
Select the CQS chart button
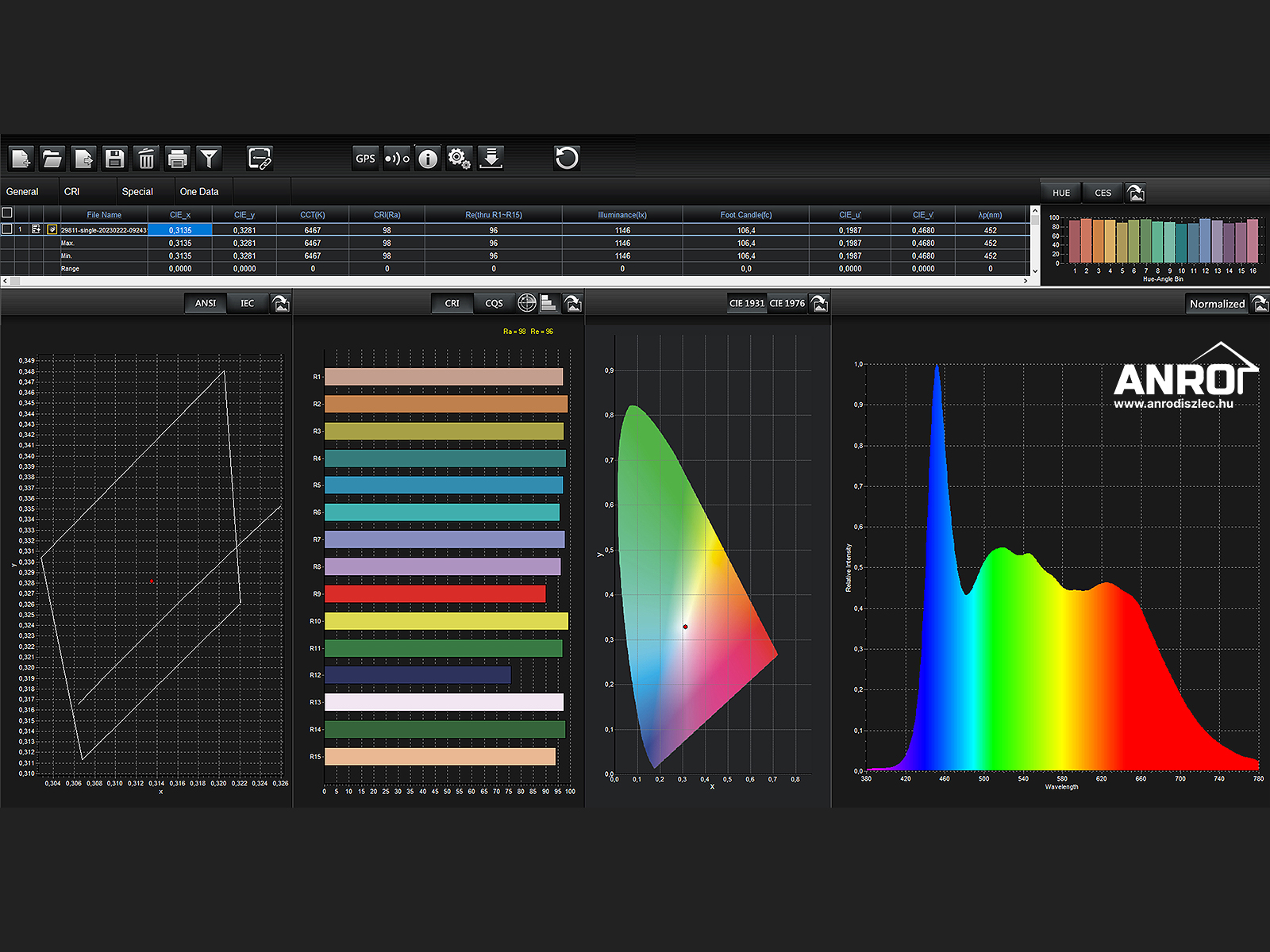tap(495, 303)
